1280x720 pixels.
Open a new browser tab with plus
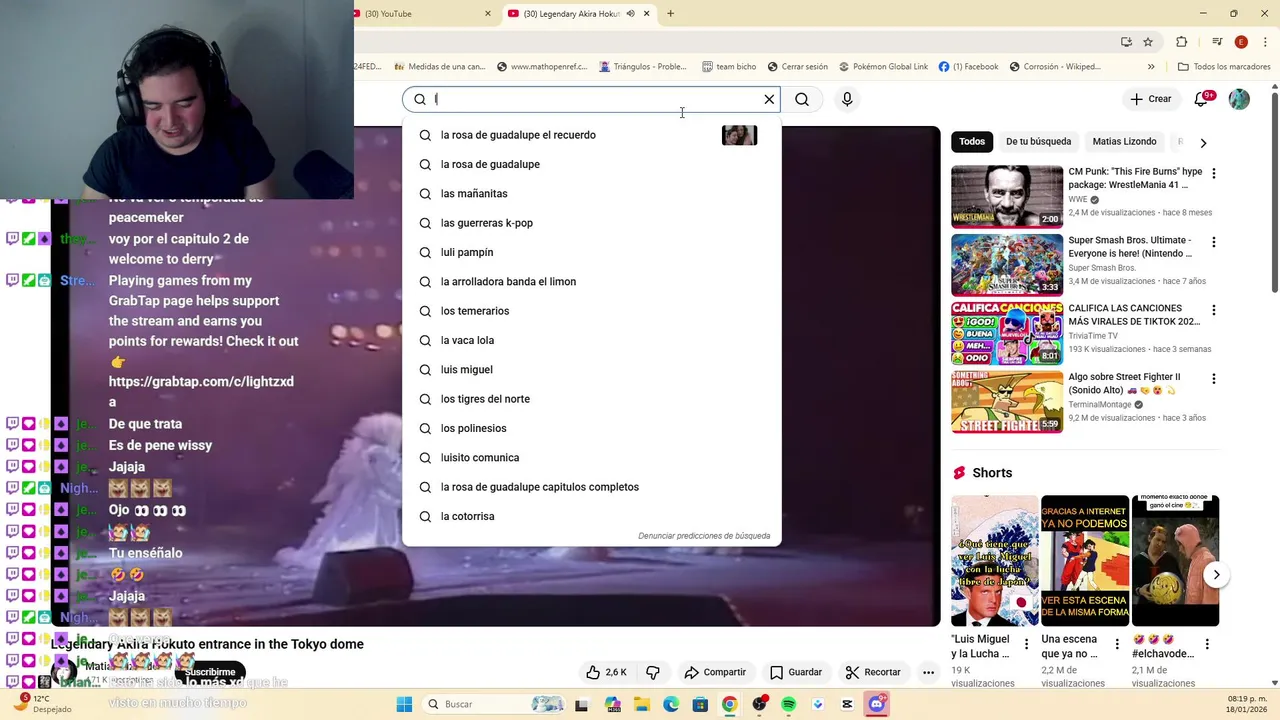click(670, 14)
